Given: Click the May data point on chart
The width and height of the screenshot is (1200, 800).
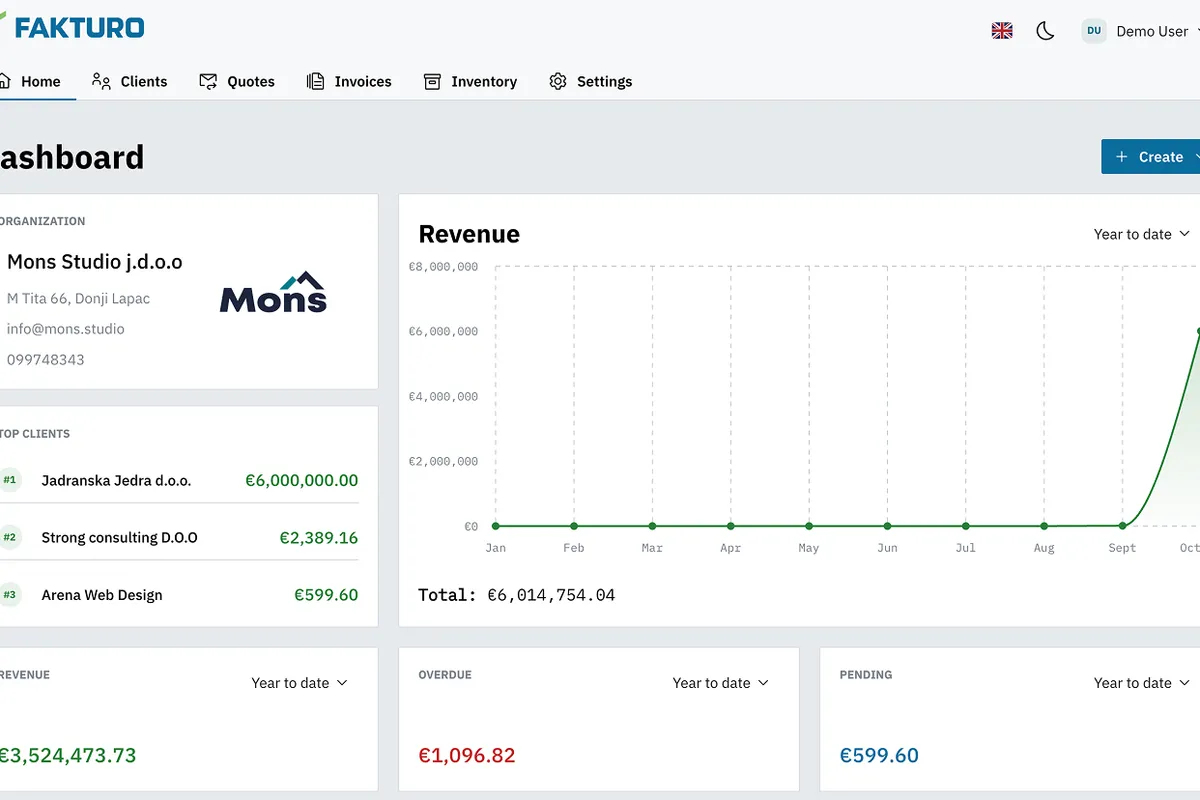Looking at the screenshot, I should 809,526.
